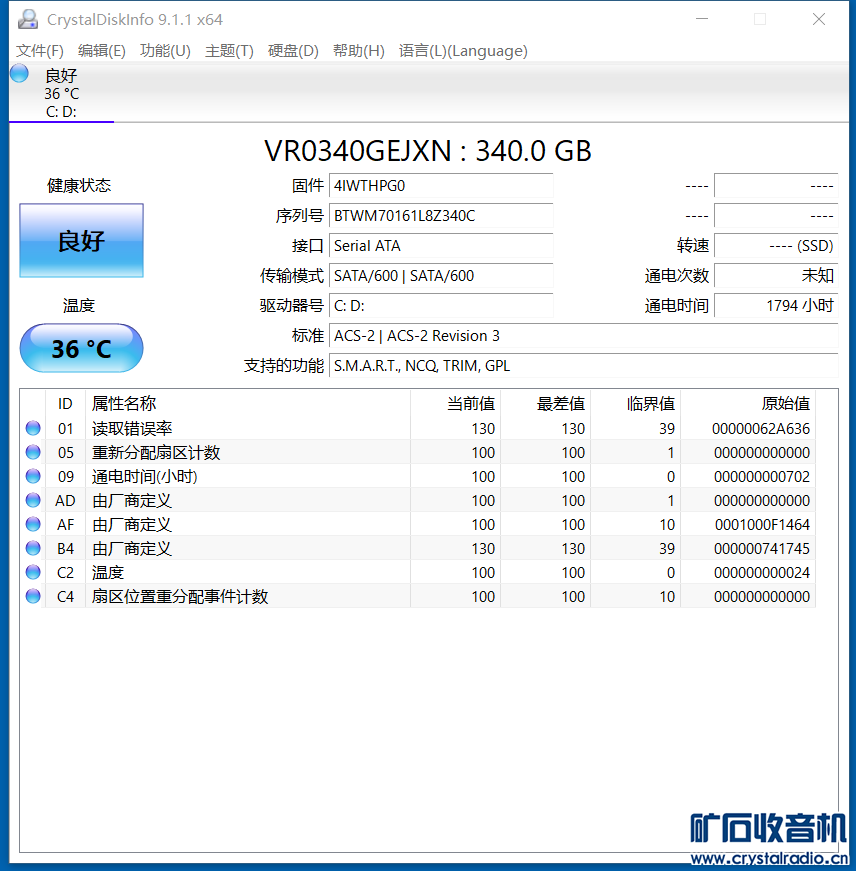Click the raw value 0001000F1464
The image size is (856, 871).
(x=762, y=524)
